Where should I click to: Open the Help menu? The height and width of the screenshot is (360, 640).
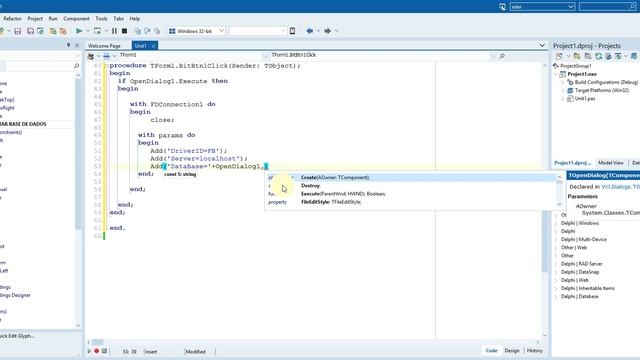(x=135, y=19)
